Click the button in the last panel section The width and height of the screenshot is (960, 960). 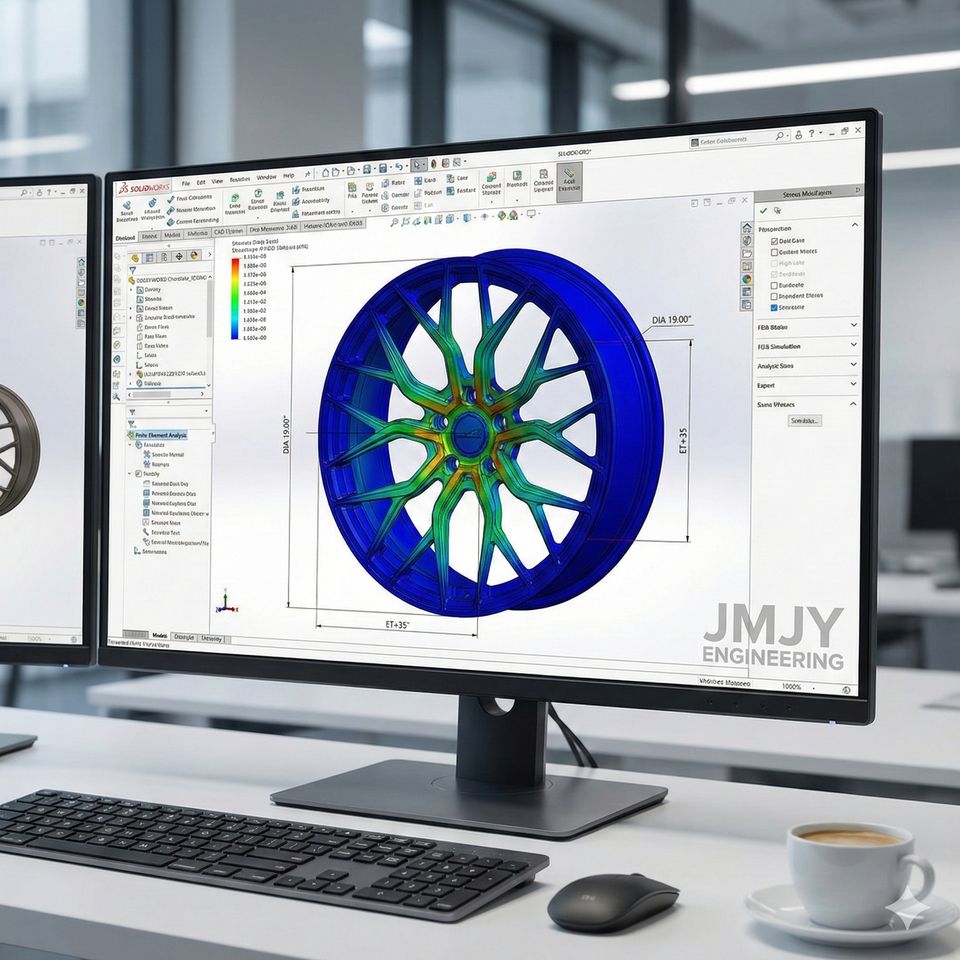click(804, 421)
